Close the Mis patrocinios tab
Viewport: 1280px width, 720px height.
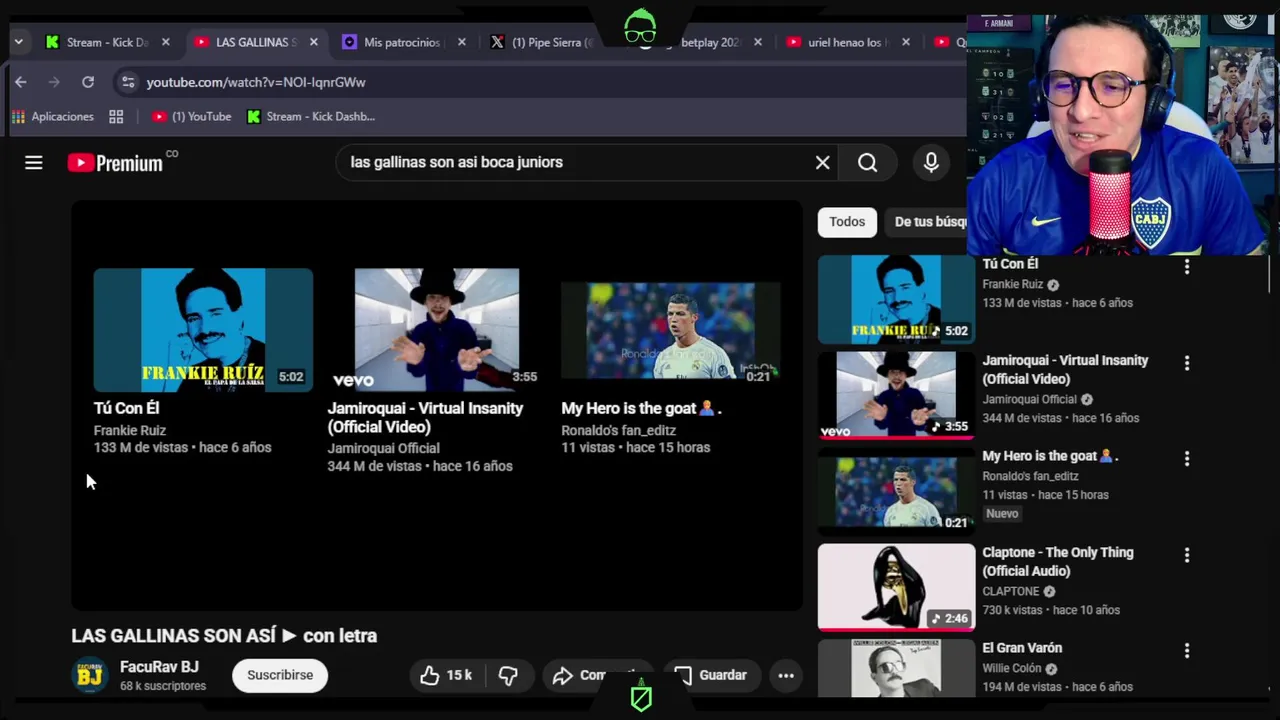(462, 42)
